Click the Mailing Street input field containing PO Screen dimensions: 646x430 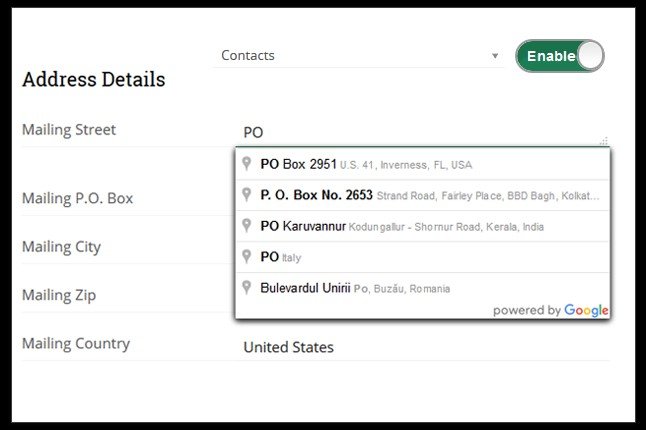tap(424, 133)
